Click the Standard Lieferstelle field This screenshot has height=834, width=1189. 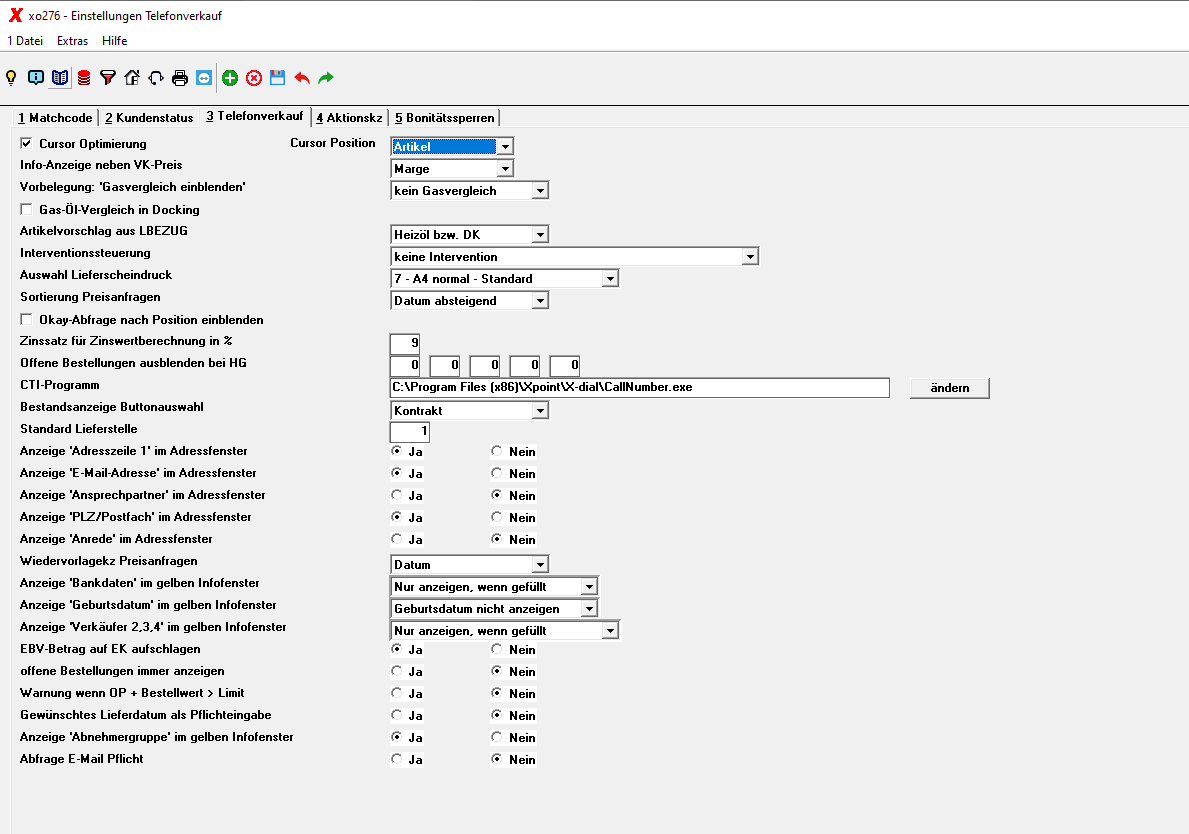pos(409,431)
